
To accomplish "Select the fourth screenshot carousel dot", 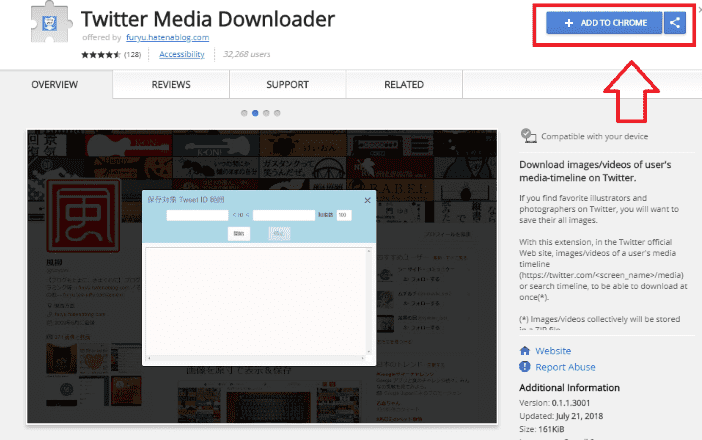I will pos(277,113).
